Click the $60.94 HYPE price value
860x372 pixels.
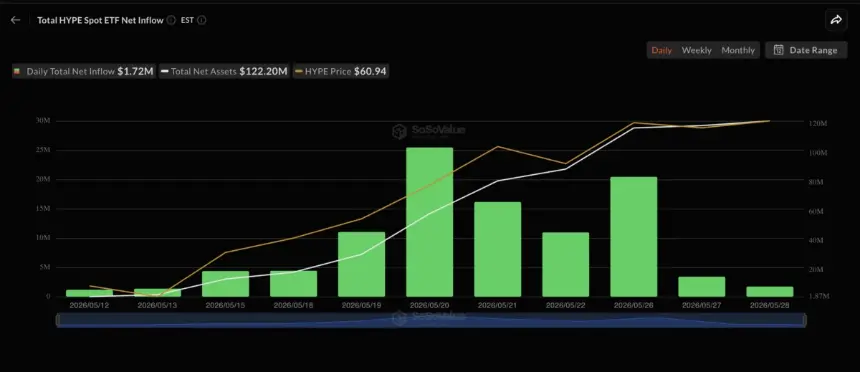[370, 71]
